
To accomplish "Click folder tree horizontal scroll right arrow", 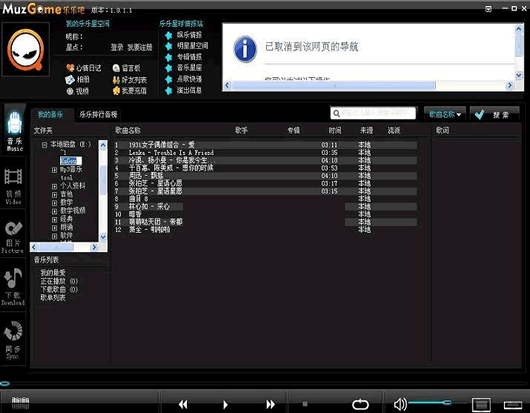I will 94,247.
